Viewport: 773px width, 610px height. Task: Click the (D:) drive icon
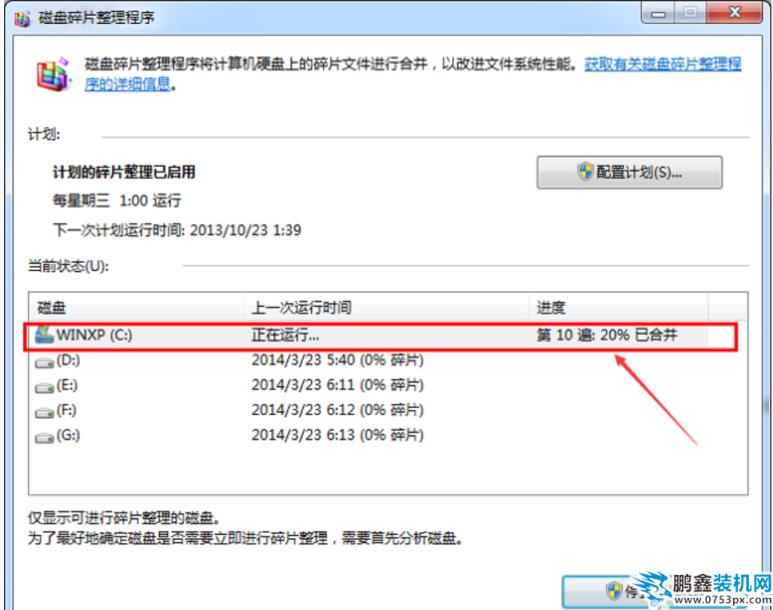[x=44, y=363]
